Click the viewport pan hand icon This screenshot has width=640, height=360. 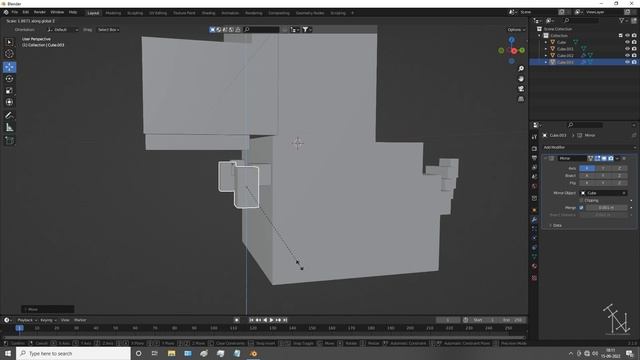click(x=521, y=79)
